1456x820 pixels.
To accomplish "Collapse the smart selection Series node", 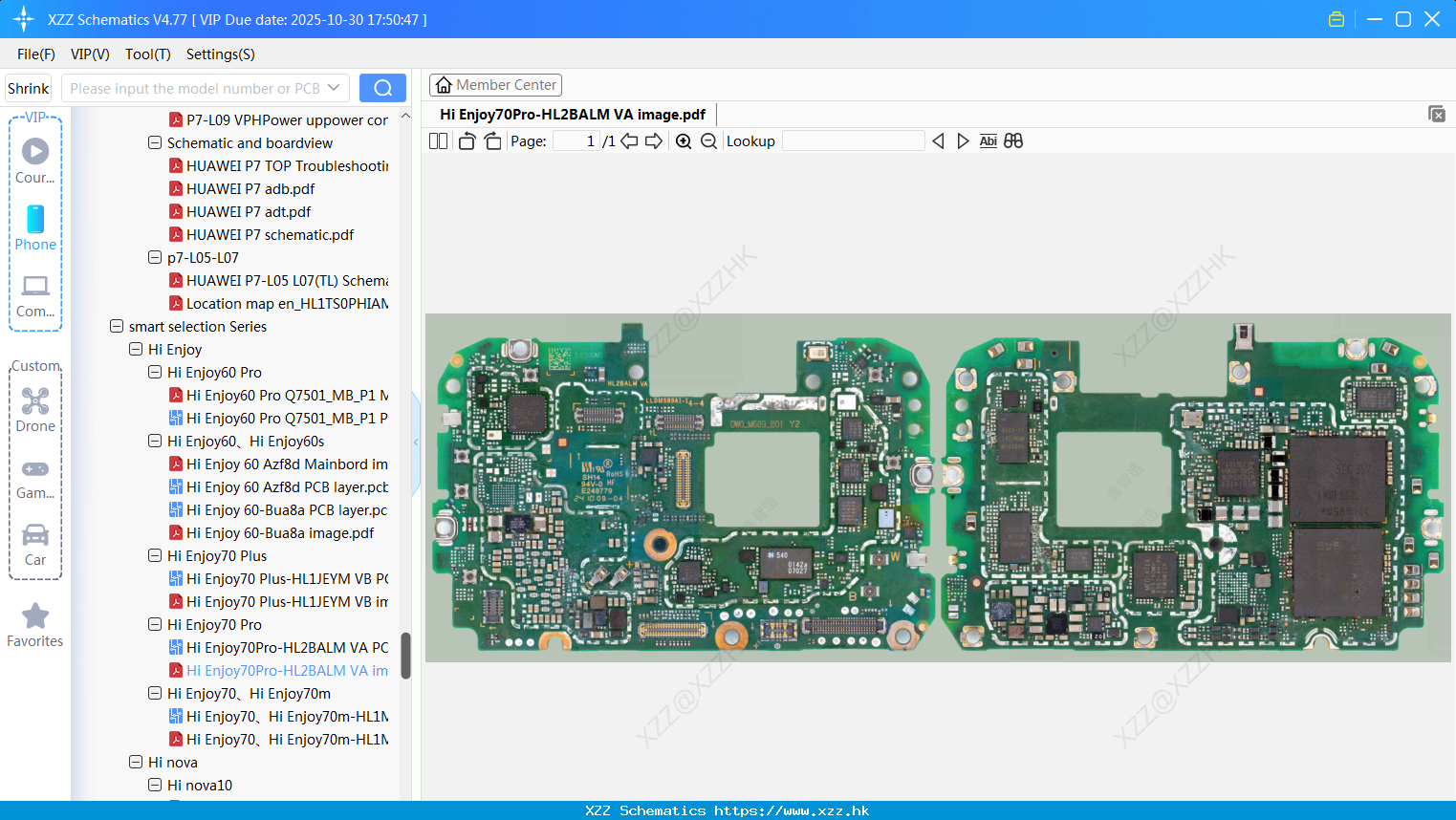I will [117, 327].
